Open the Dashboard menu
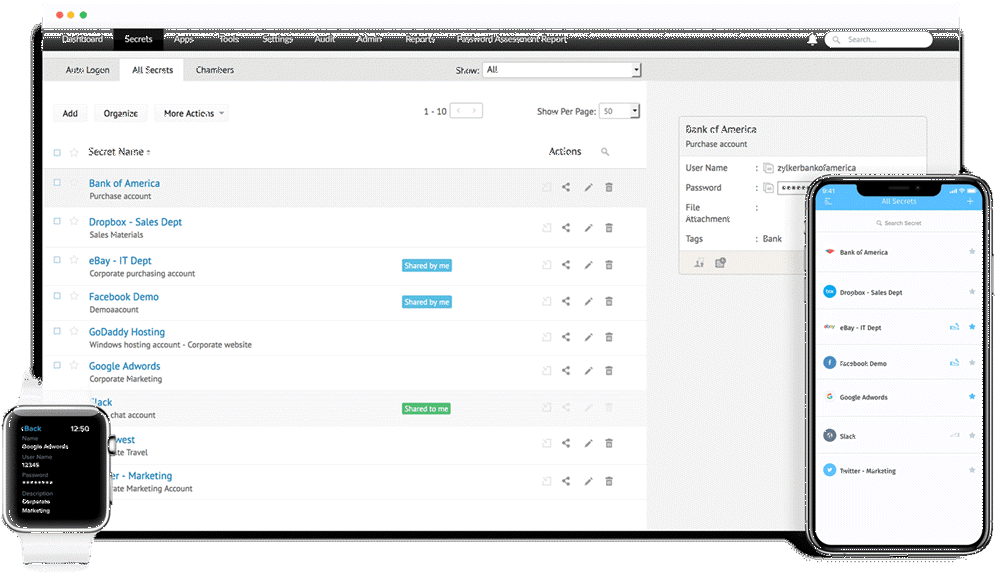Viewport: 1000px width, 573px height. [82, 39]
